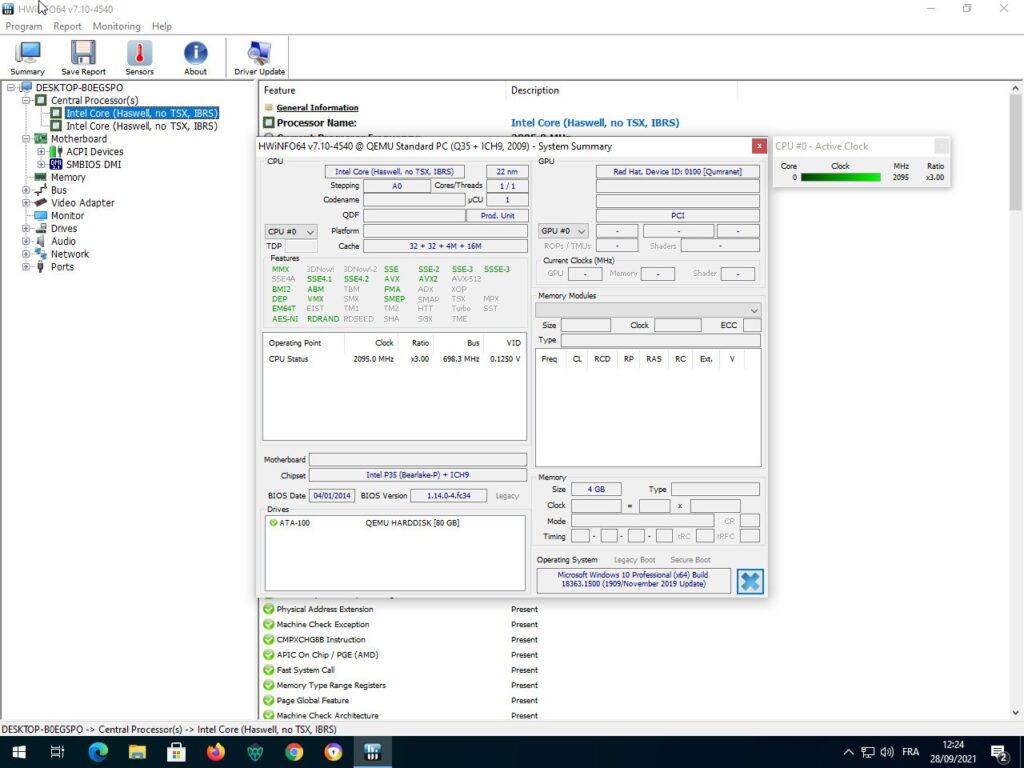Open the Report menu
The height and width of the screenshot is (768, 1024).
point(67,26)
